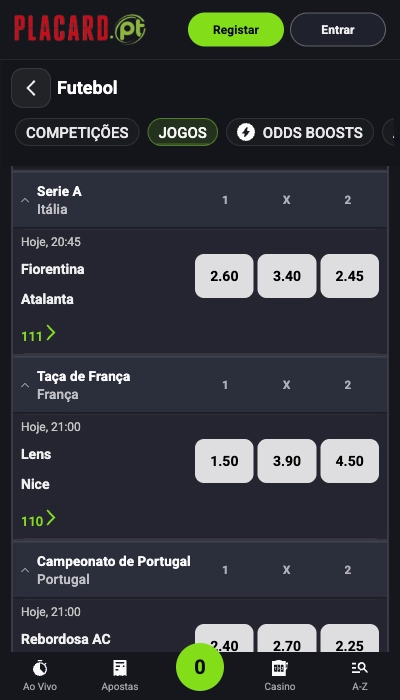The height and width of the screenshot is (700, 400).
Task: Open 110 more markets for Lens-Nice
Action: tap(38, 519)
